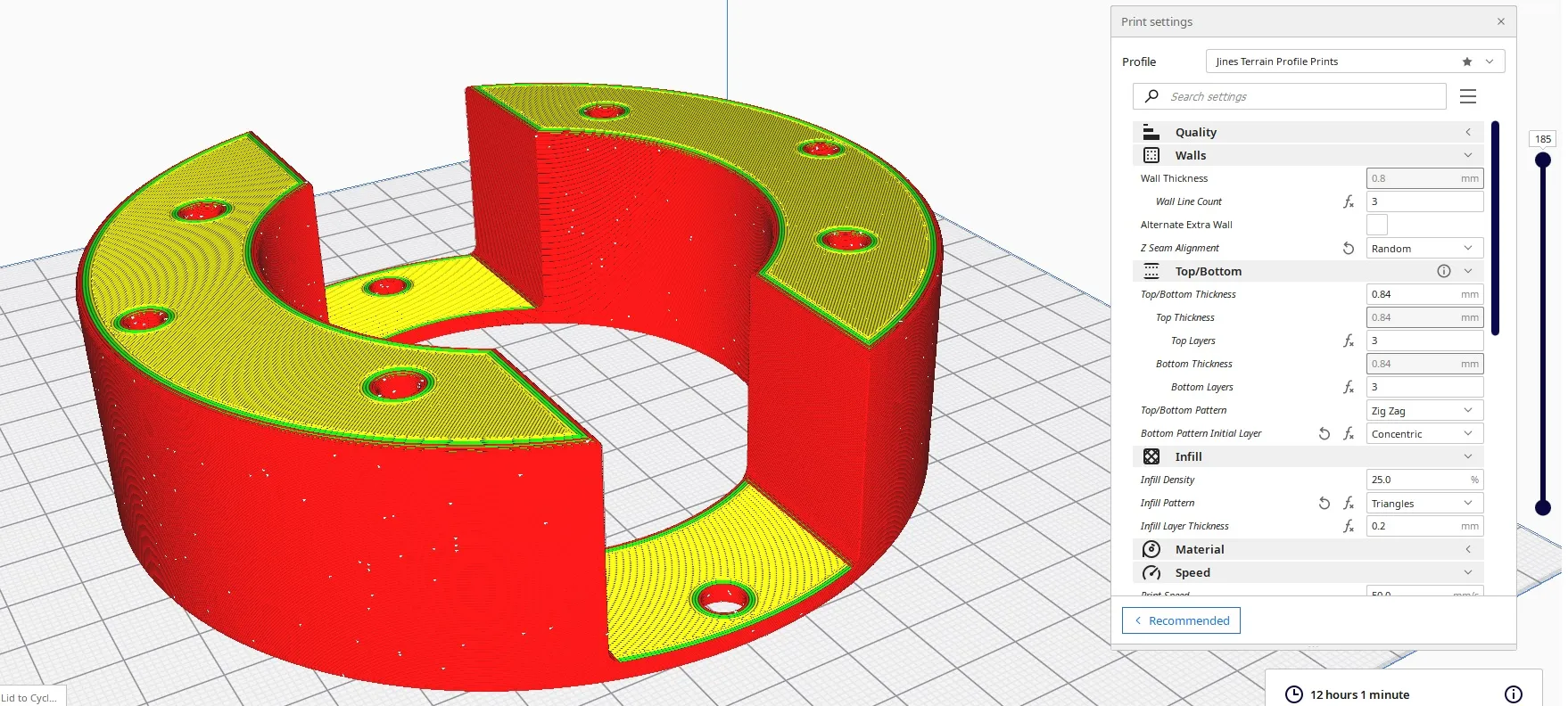This screenshot has height=706, width=1568.
Task: Enable the Alternate Extra Wall checkbox
Action: point(1376,225)
